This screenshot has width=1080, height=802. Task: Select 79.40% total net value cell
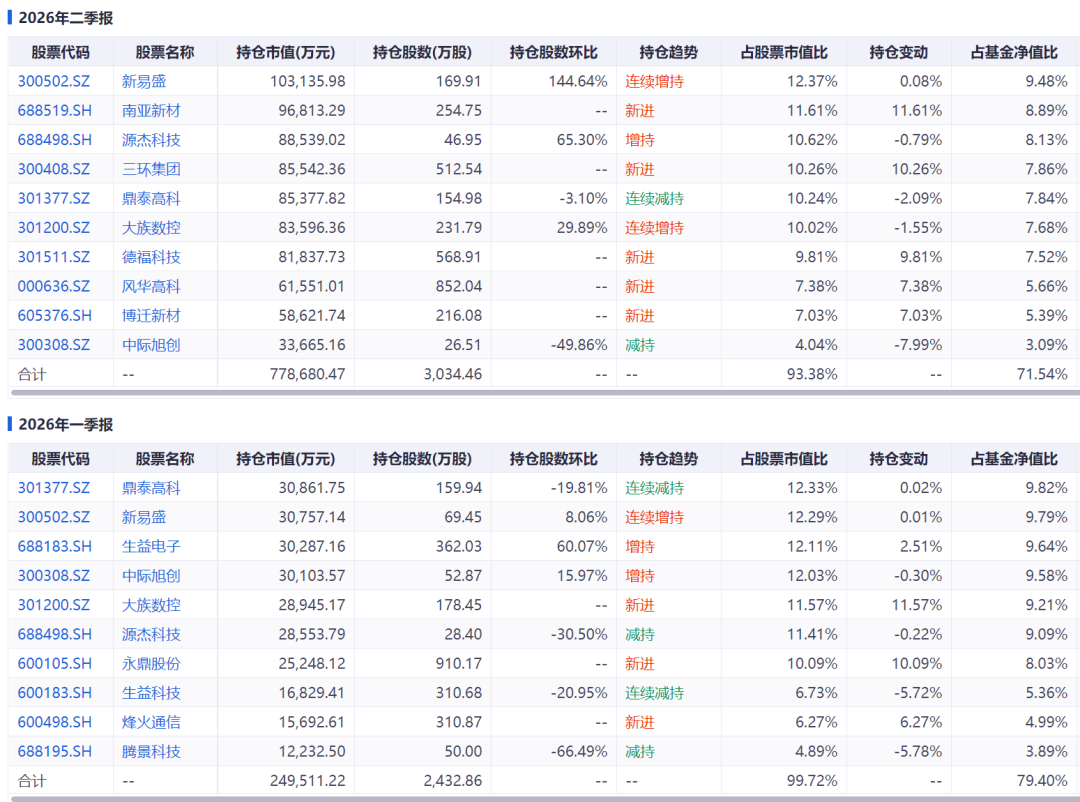pos(1042,781)
